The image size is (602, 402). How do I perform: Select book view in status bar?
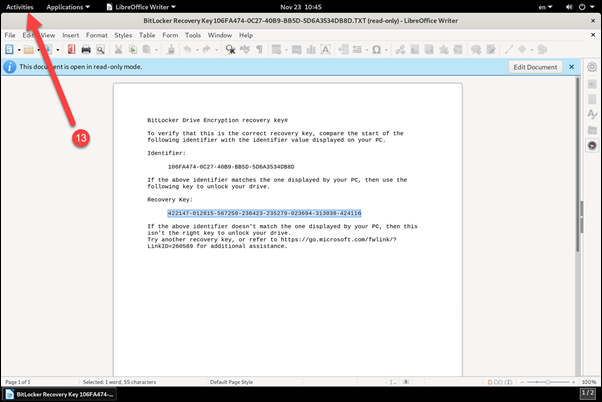[x=508, y=382]
